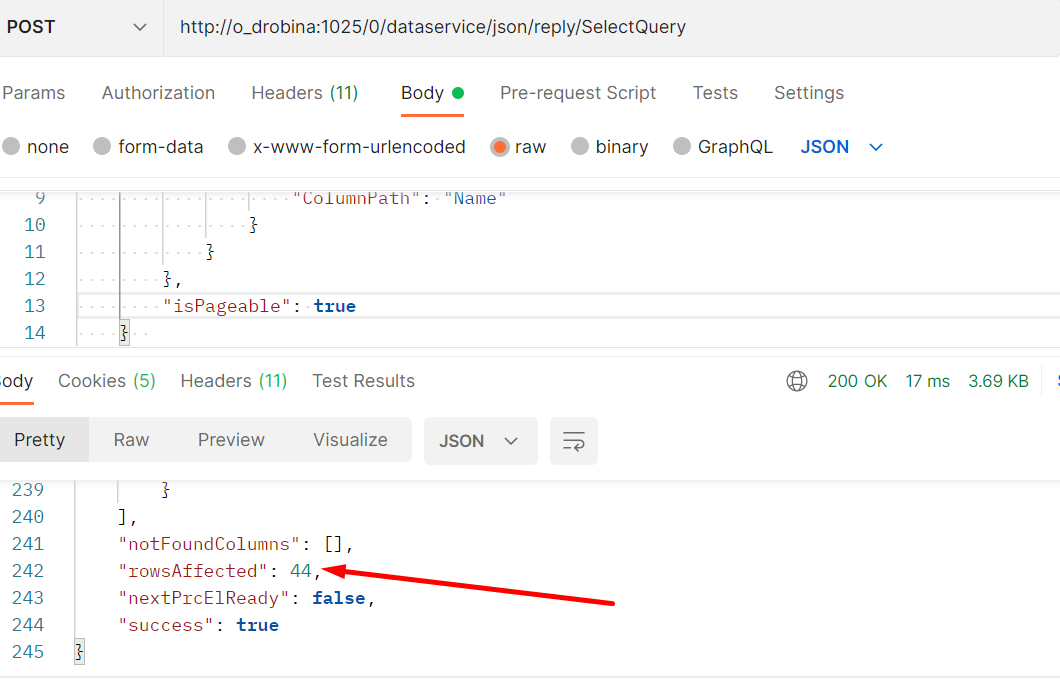Switch to the Authorization tab

[158, 92]
